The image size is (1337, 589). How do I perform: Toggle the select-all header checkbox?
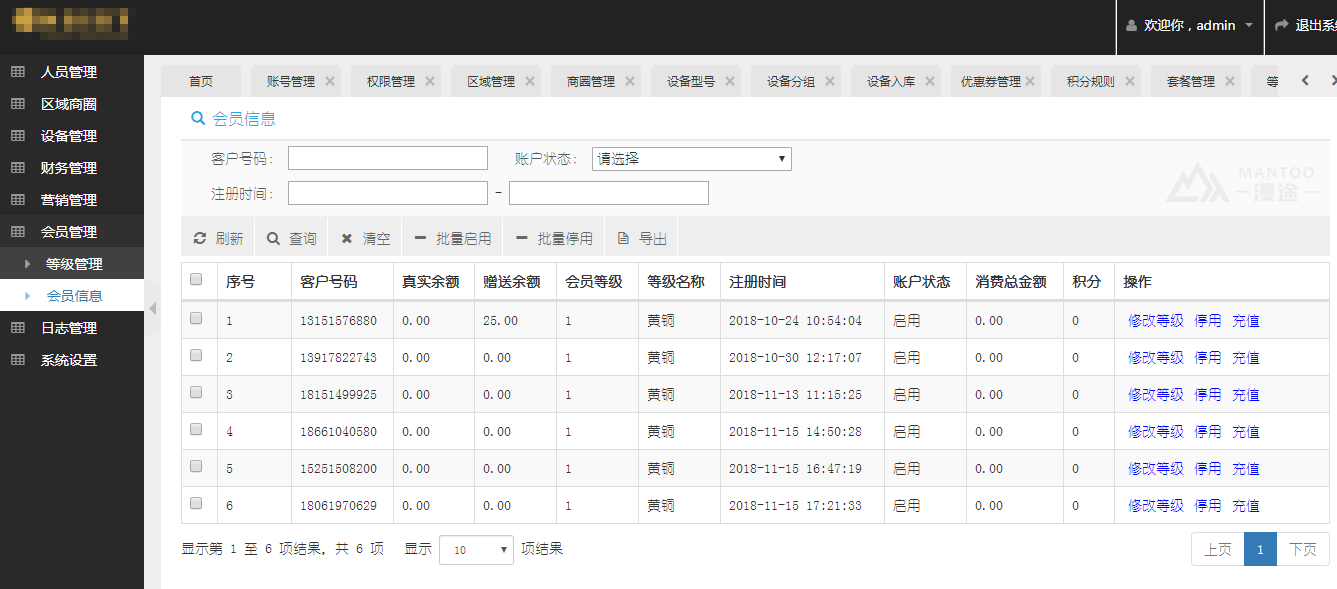pyautogui.click(x=196, y=280)
